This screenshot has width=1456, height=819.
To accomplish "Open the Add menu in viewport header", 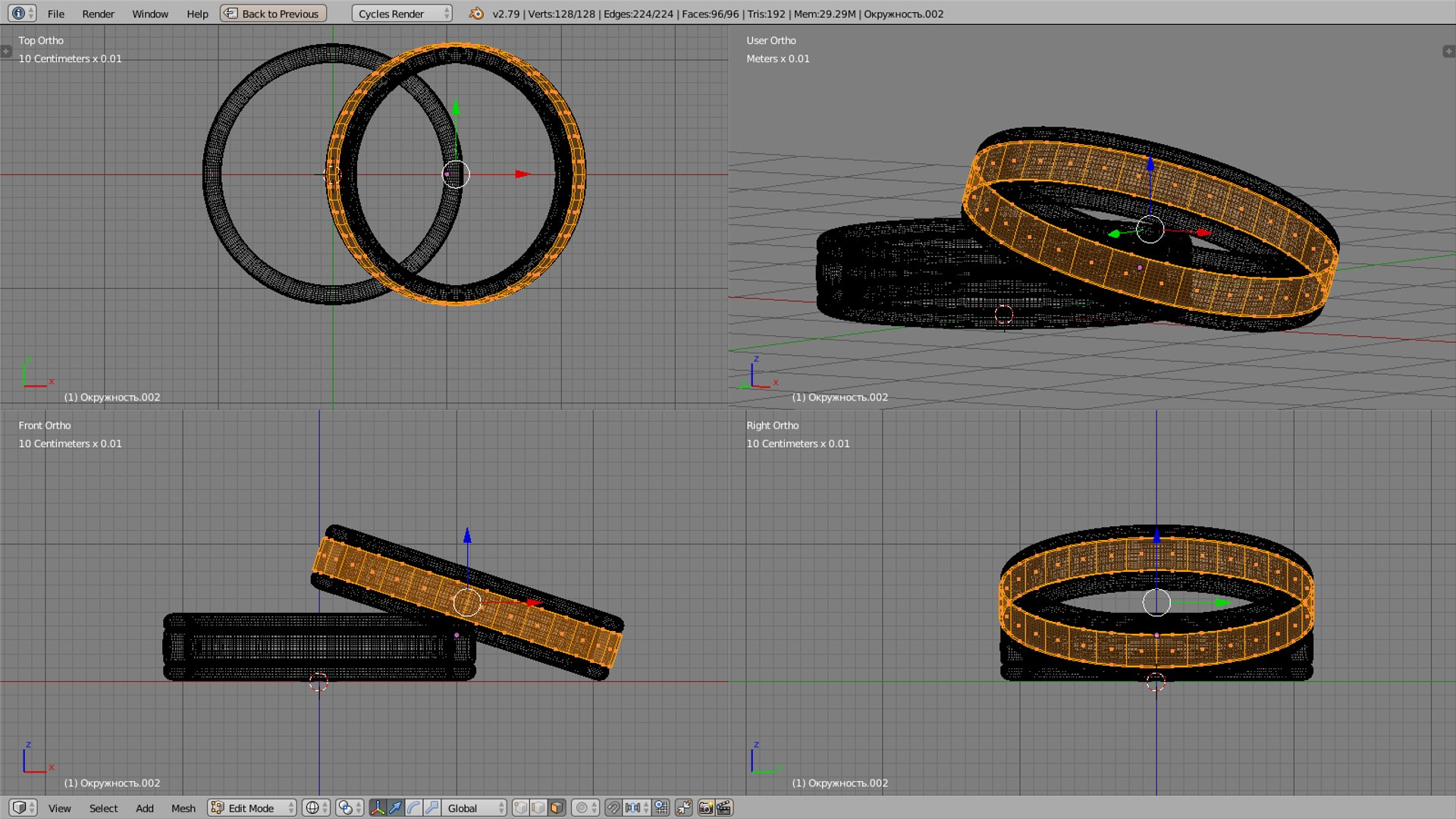I will 144,808.
